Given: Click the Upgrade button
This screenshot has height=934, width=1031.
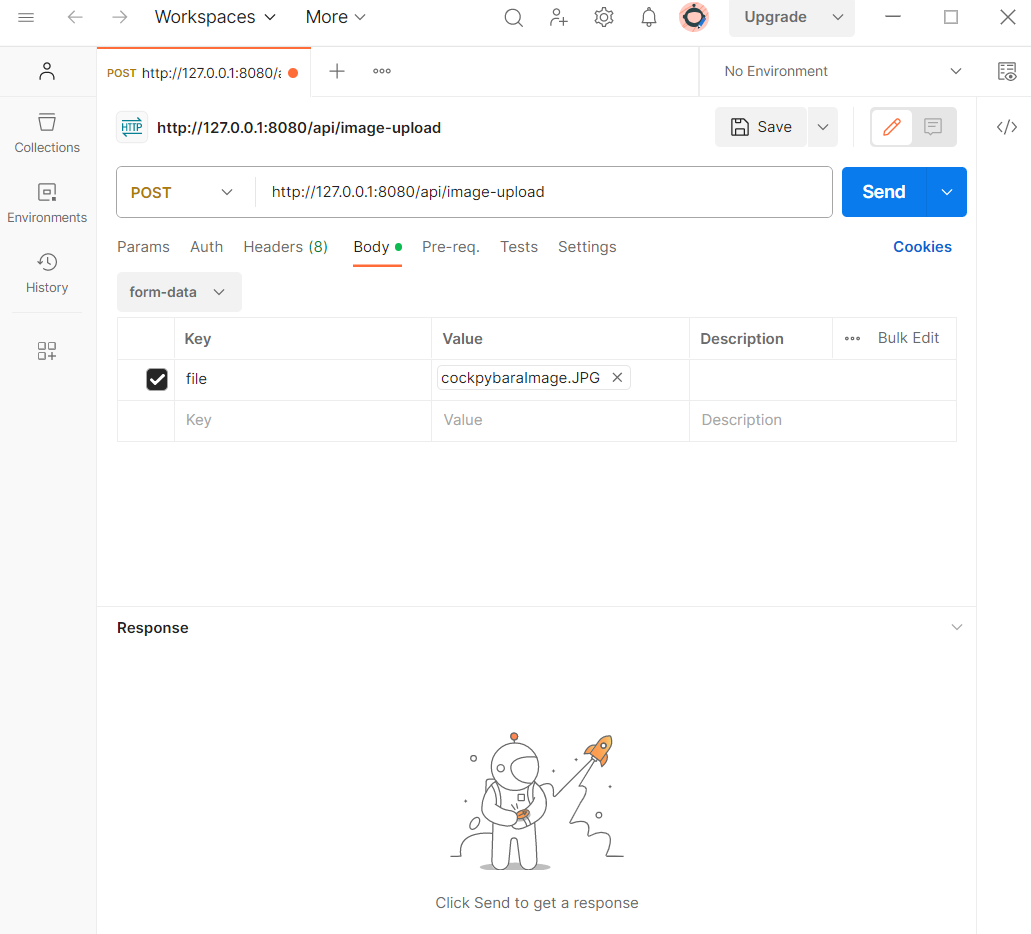Looking at the screenshot, I should 776,17.
